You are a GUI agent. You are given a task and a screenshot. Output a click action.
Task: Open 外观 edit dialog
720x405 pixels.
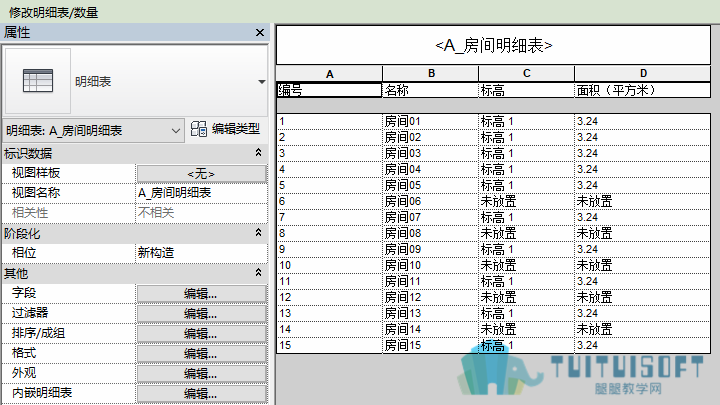[201, 373]
